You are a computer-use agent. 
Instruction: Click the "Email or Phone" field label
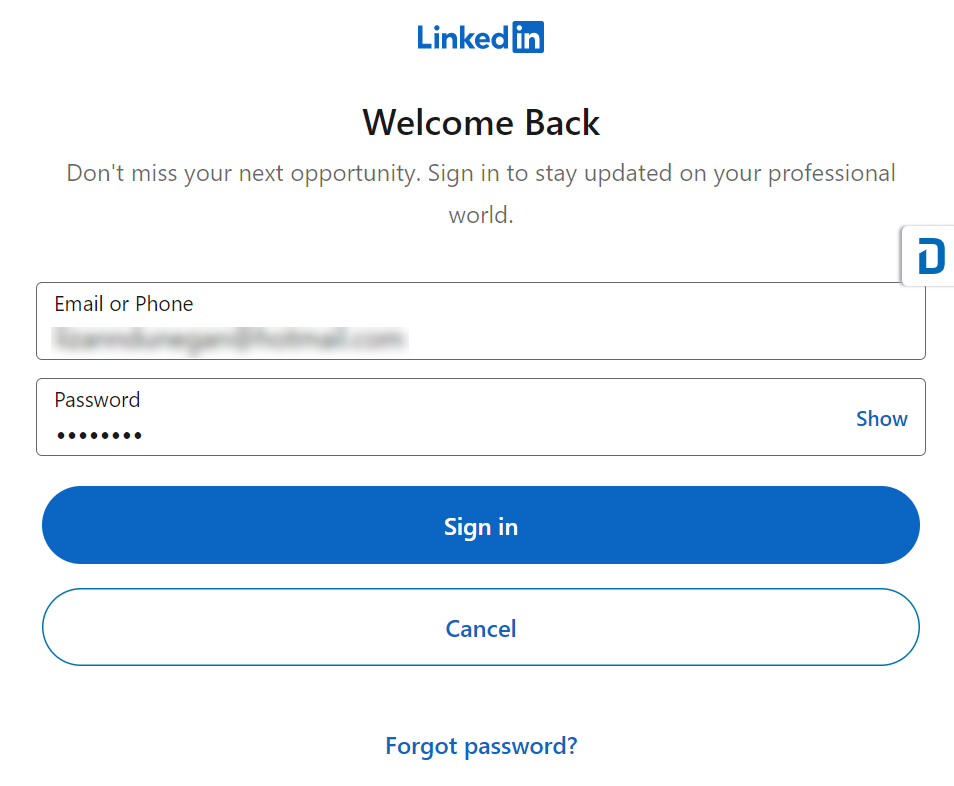click(124, 304)
